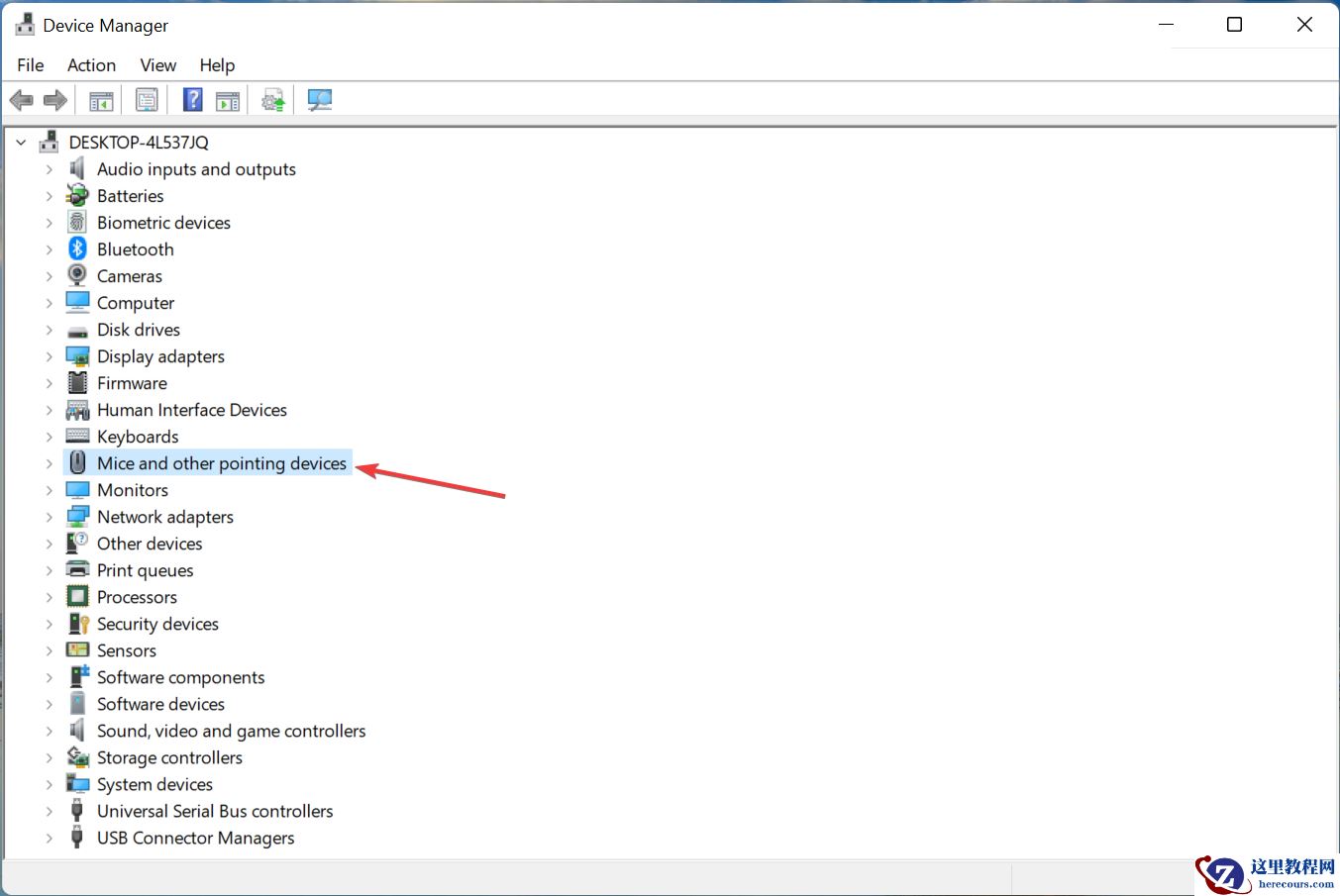This screenshot has width=1340, height=896.
Task: Click the DESKTOP-4L537JQ computer icon
Action: [x=49, y=143]
